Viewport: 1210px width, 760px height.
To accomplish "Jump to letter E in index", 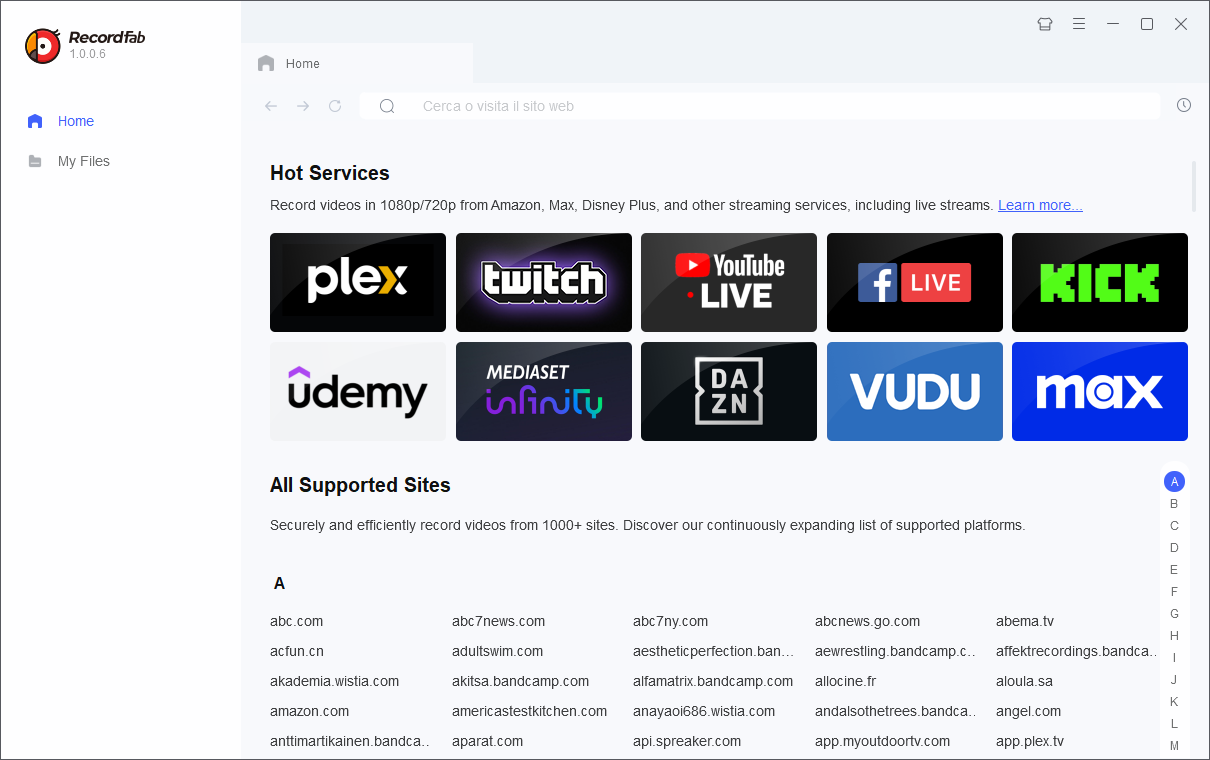I will pyautogui.click(x=1174, y=570).
